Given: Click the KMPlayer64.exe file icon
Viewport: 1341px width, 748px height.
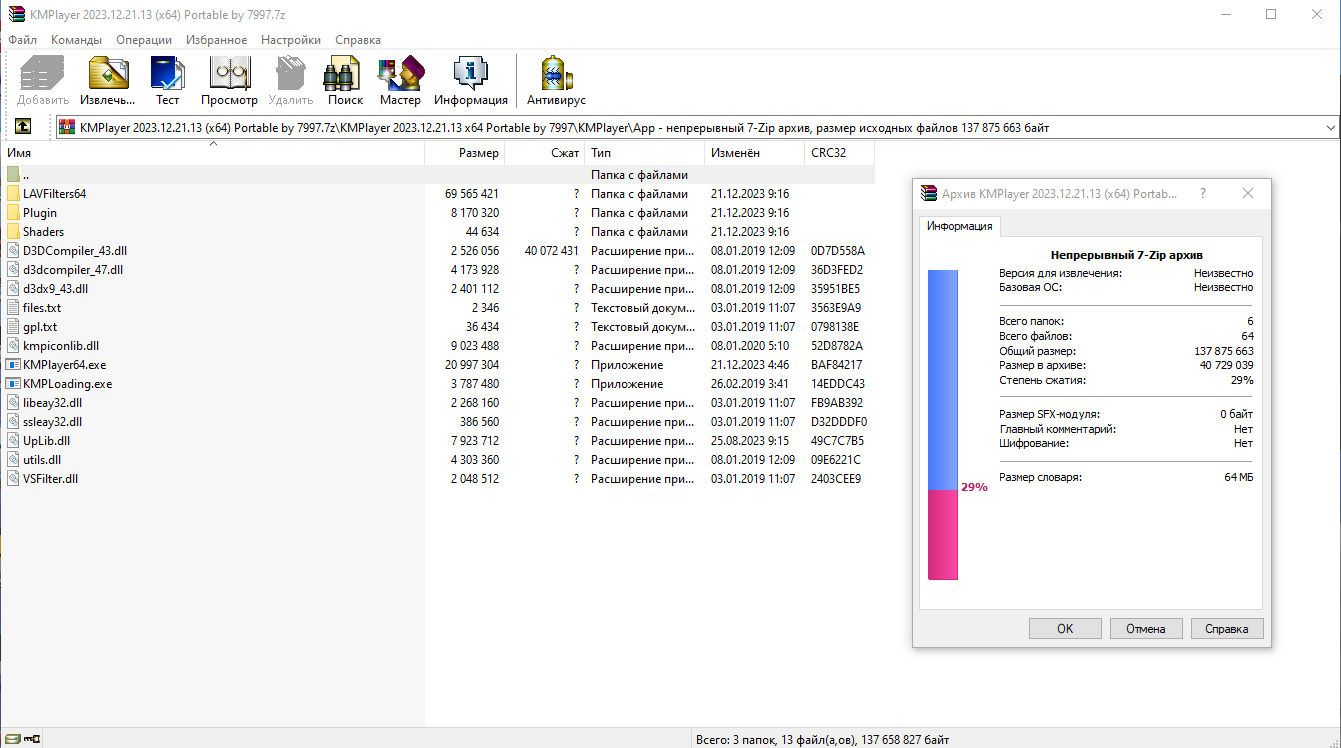Looking at the screenshot, I should (14, 365).
